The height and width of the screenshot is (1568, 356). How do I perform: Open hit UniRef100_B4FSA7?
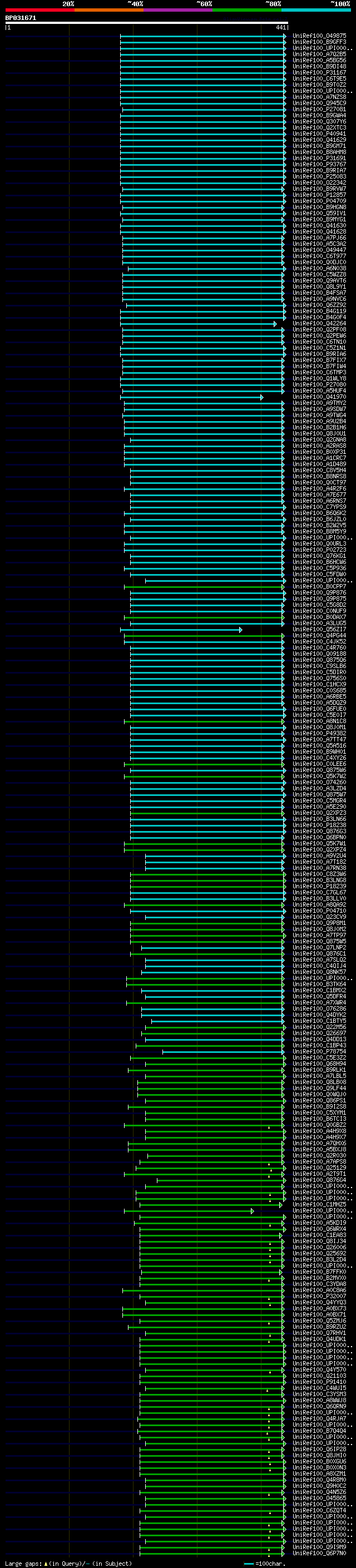coord(319,293)
